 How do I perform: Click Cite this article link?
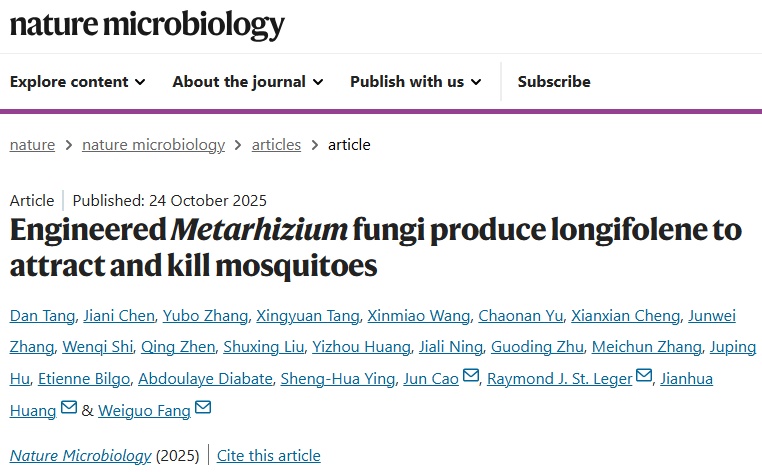(269, 456)
